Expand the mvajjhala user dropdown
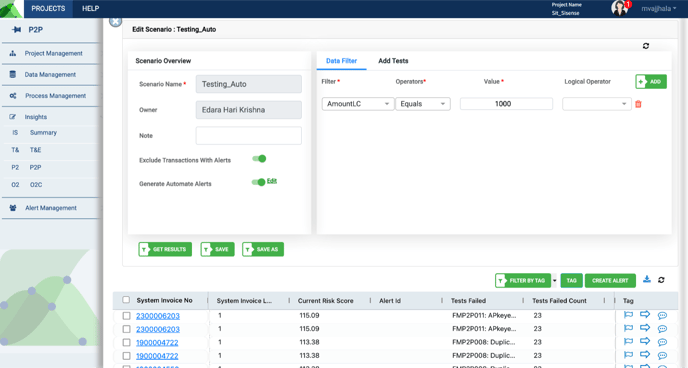 [658, 8]
